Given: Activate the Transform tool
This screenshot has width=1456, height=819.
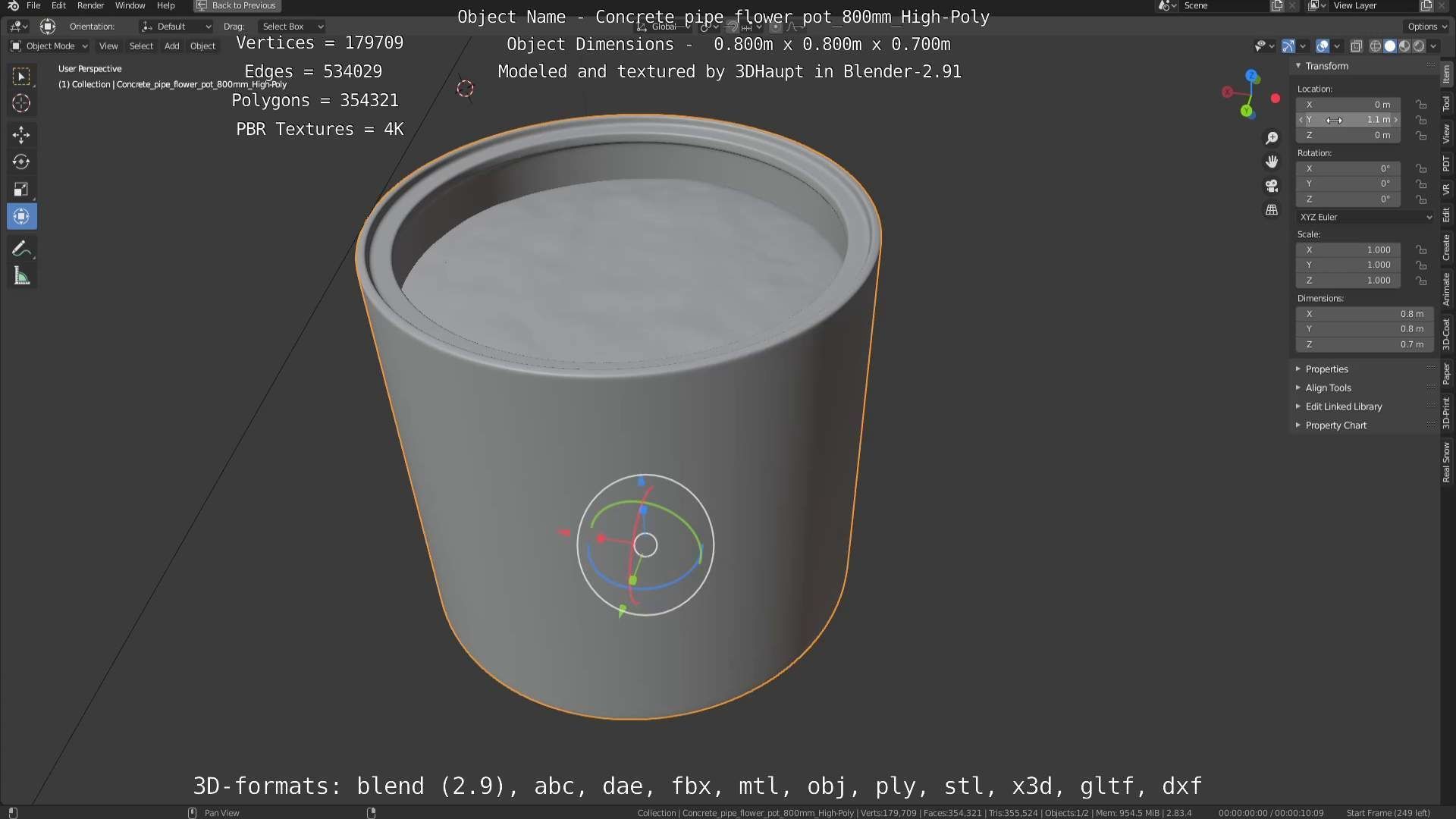Looking at the screenshot, I should click(x=21, y=217).
